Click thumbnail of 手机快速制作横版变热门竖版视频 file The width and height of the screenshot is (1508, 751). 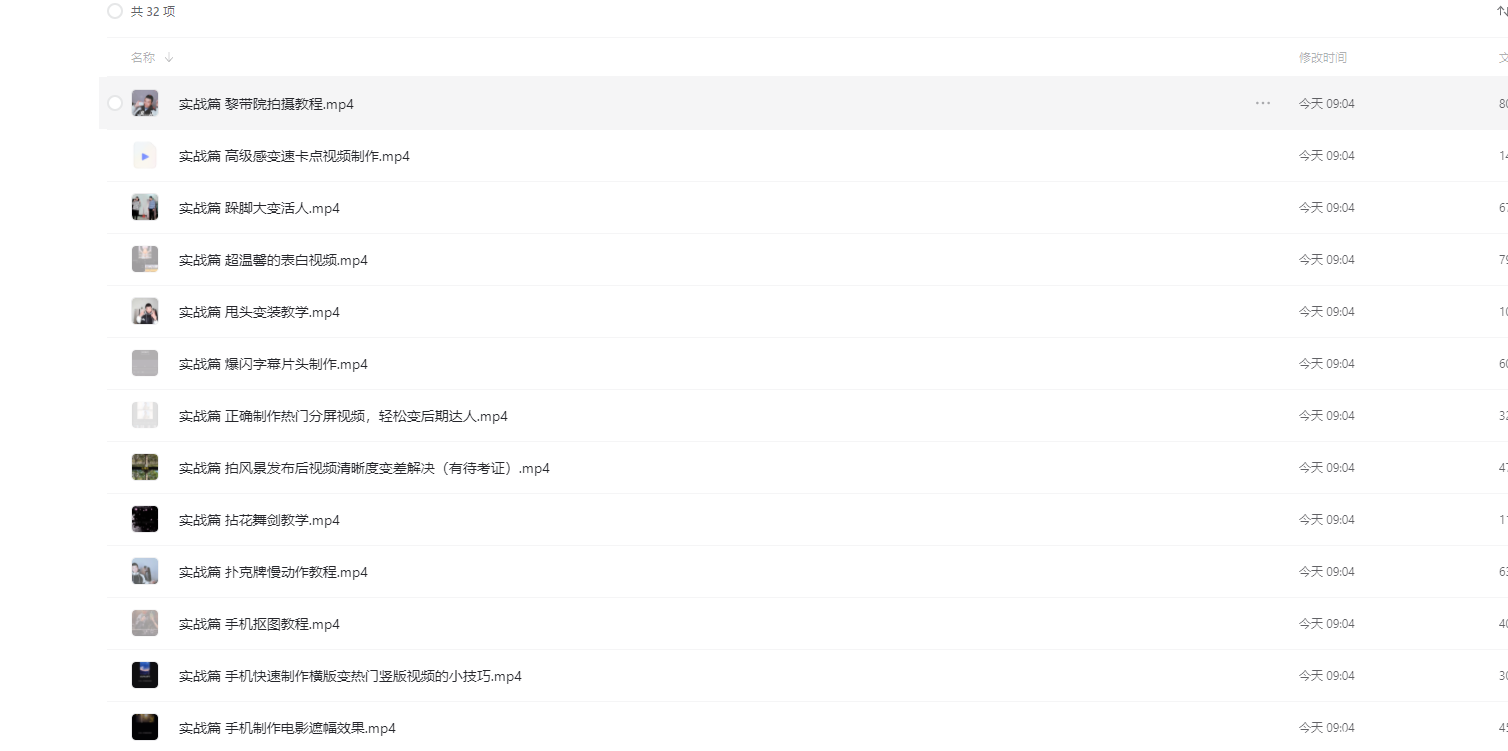tap(145, 675)
